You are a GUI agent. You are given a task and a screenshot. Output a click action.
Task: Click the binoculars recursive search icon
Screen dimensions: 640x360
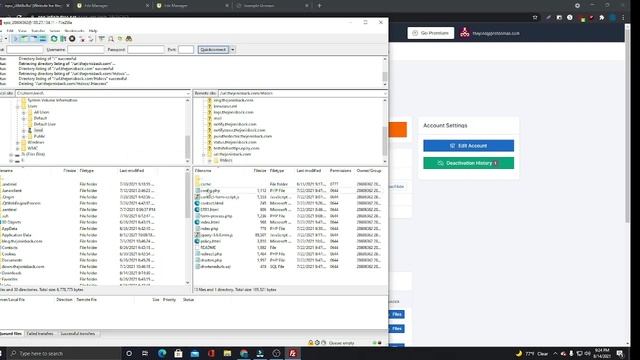tap(129, 39)
